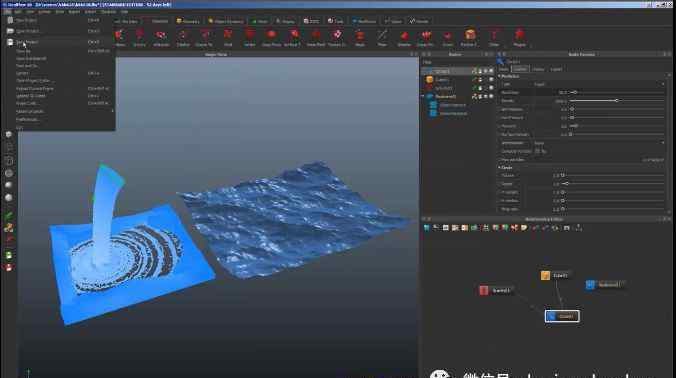Add an Attractor daemon from the shelf

click(x=161, y=37)
